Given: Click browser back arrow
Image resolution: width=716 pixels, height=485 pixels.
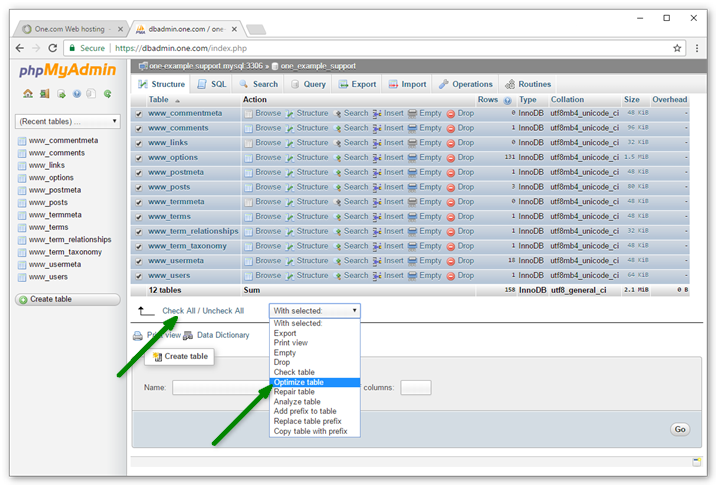Looking at the screenshot, I should [19, 48].
